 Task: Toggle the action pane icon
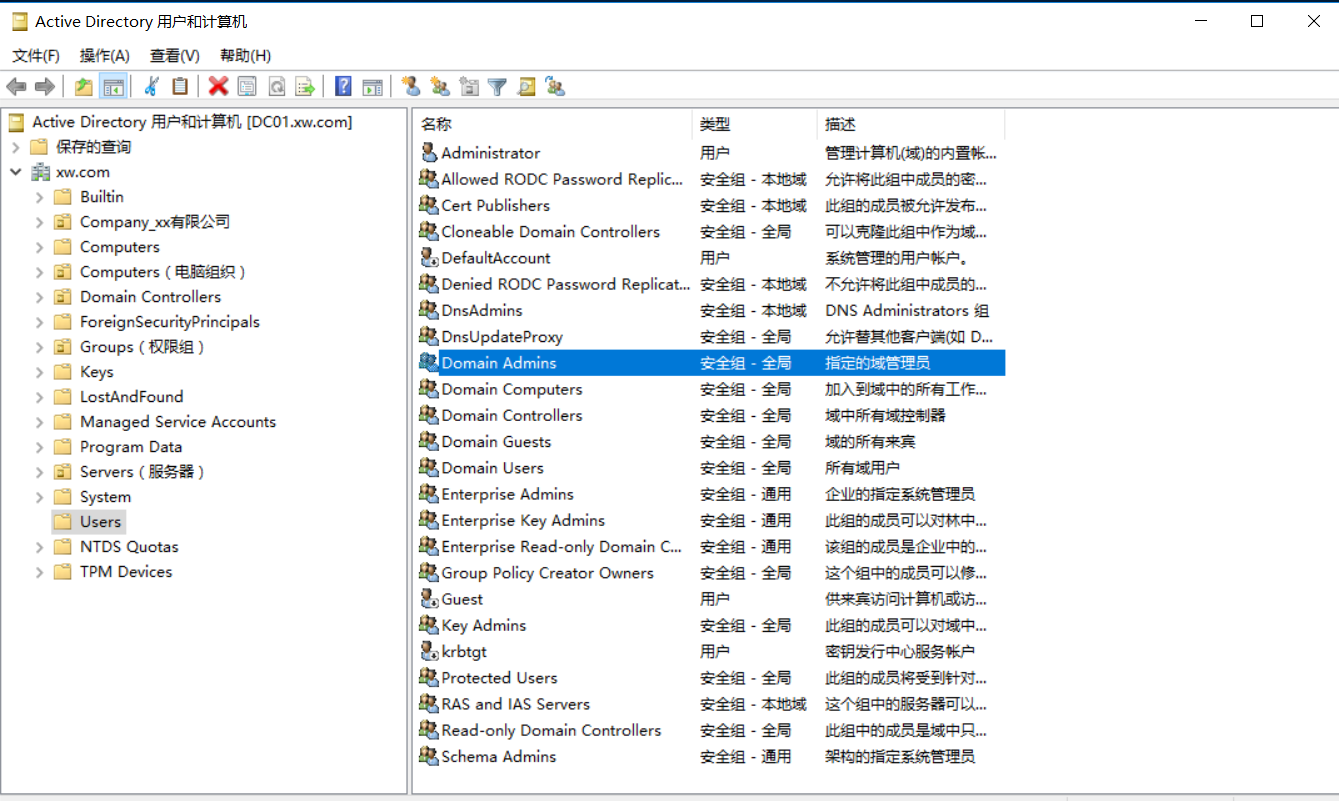[372, 87]
